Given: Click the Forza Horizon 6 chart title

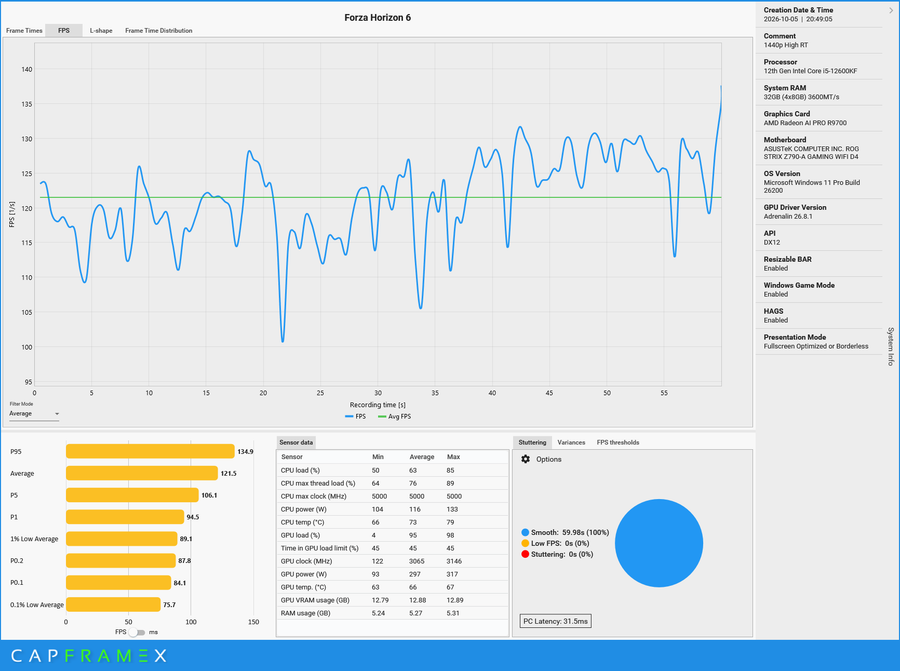Looking at the screenshot, I should 378,18.
